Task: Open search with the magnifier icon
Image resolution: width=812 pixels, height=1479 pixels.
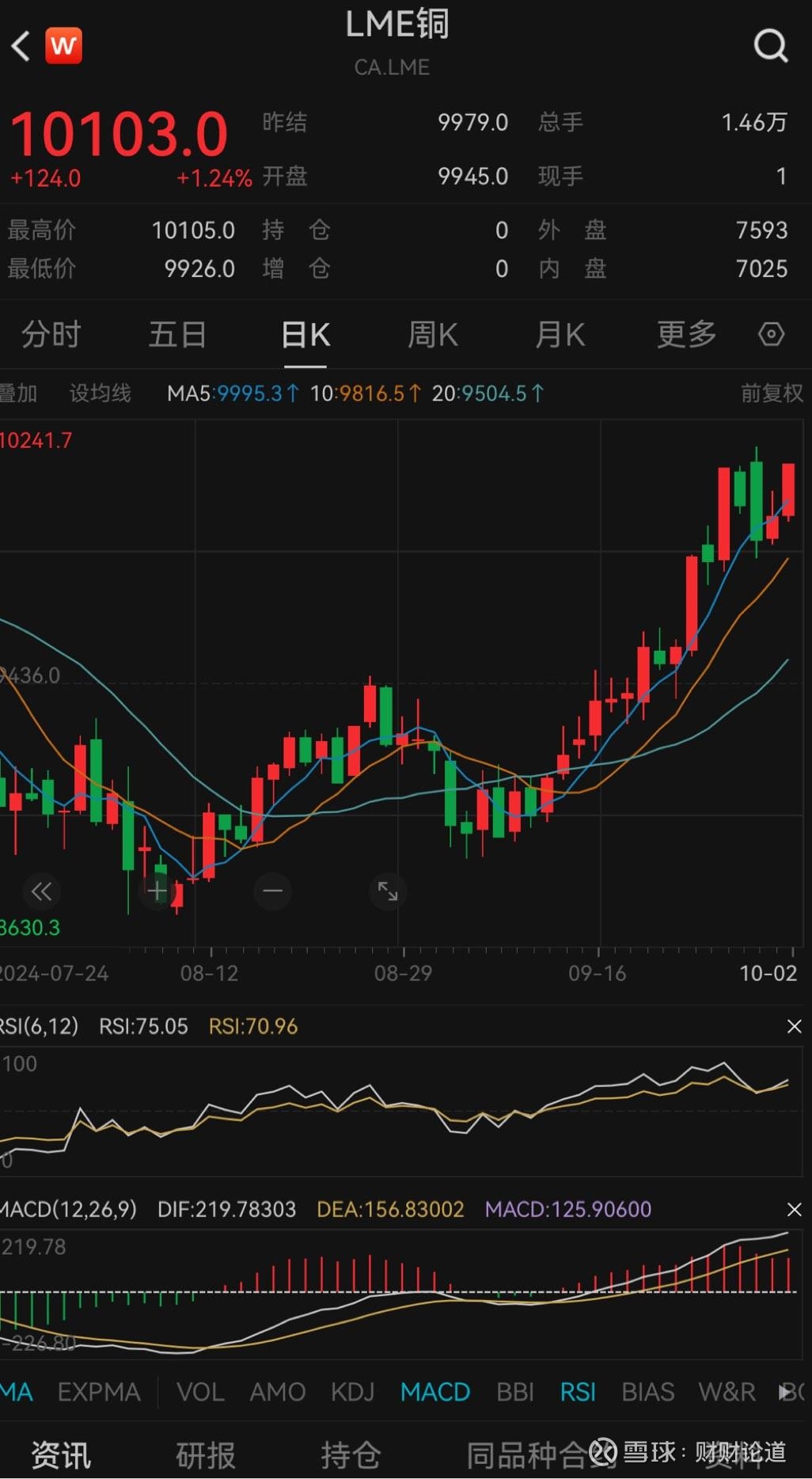Action: [x=770, y=46]
